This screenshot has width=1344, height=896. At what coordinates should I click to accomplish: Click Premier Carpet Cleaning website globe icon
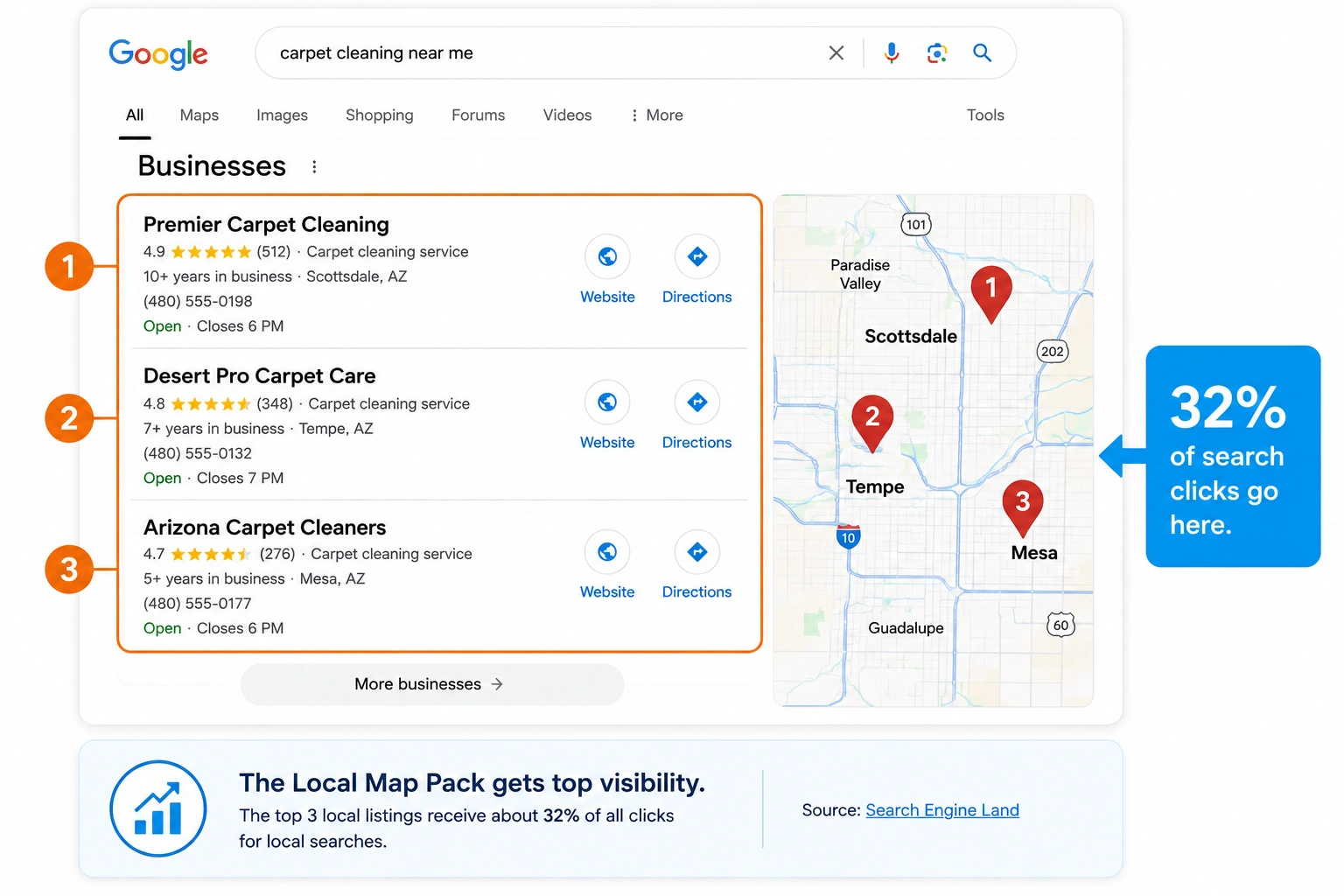tap(607, 256)
